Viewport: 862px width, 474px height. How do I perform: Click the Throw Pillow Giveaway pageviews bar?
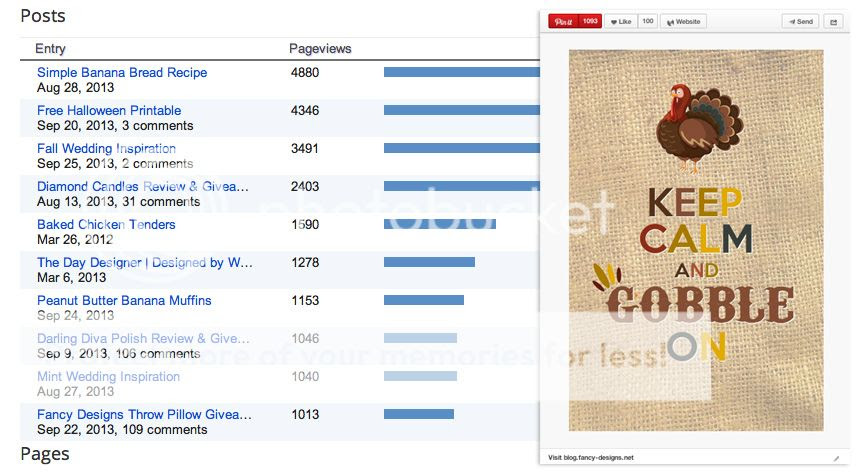click(419, 414)
